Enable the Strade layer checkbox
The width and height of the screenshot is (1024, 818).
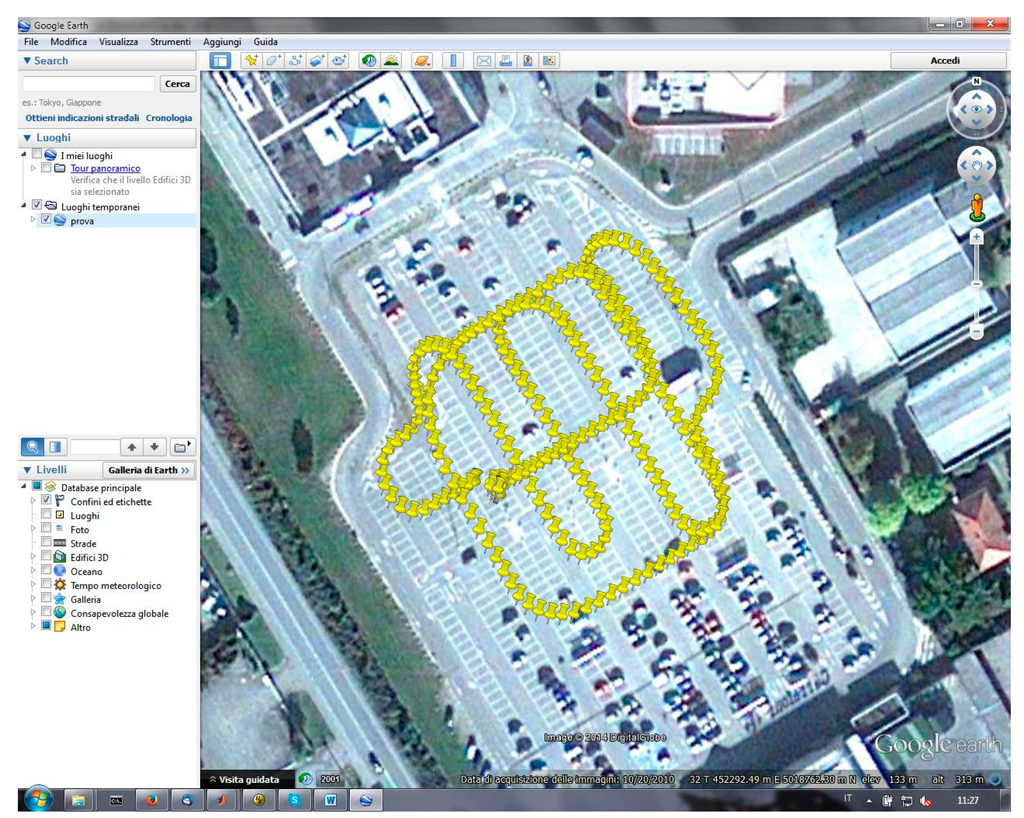pos(46,543)
